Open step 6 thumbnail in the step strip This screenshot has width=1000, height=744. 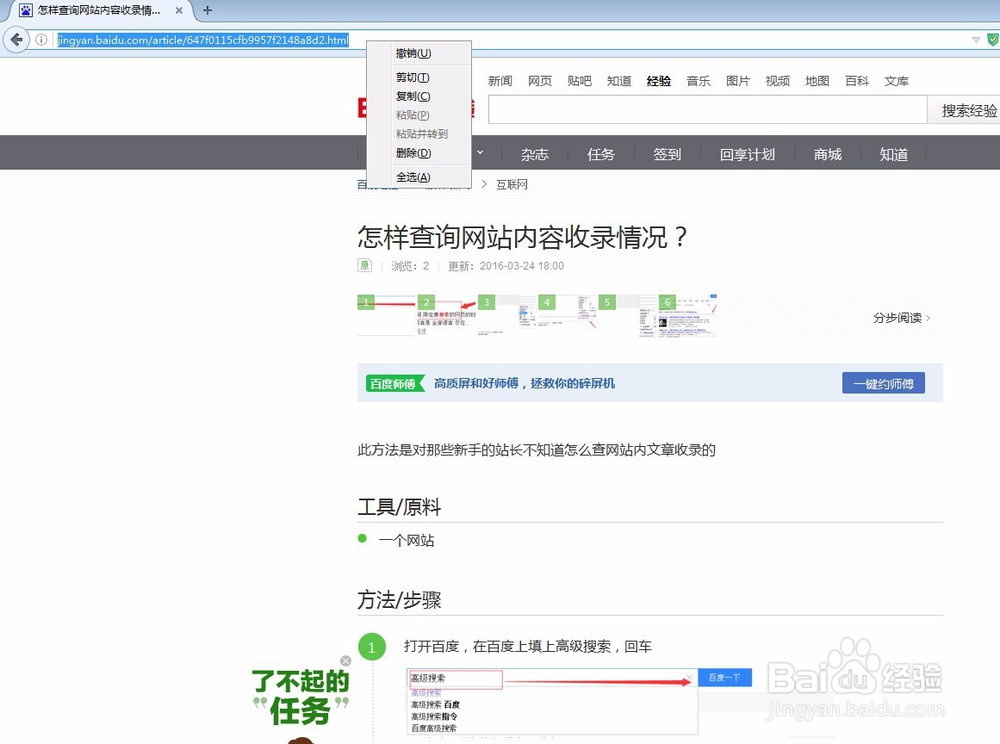click(x=688, y=315)
